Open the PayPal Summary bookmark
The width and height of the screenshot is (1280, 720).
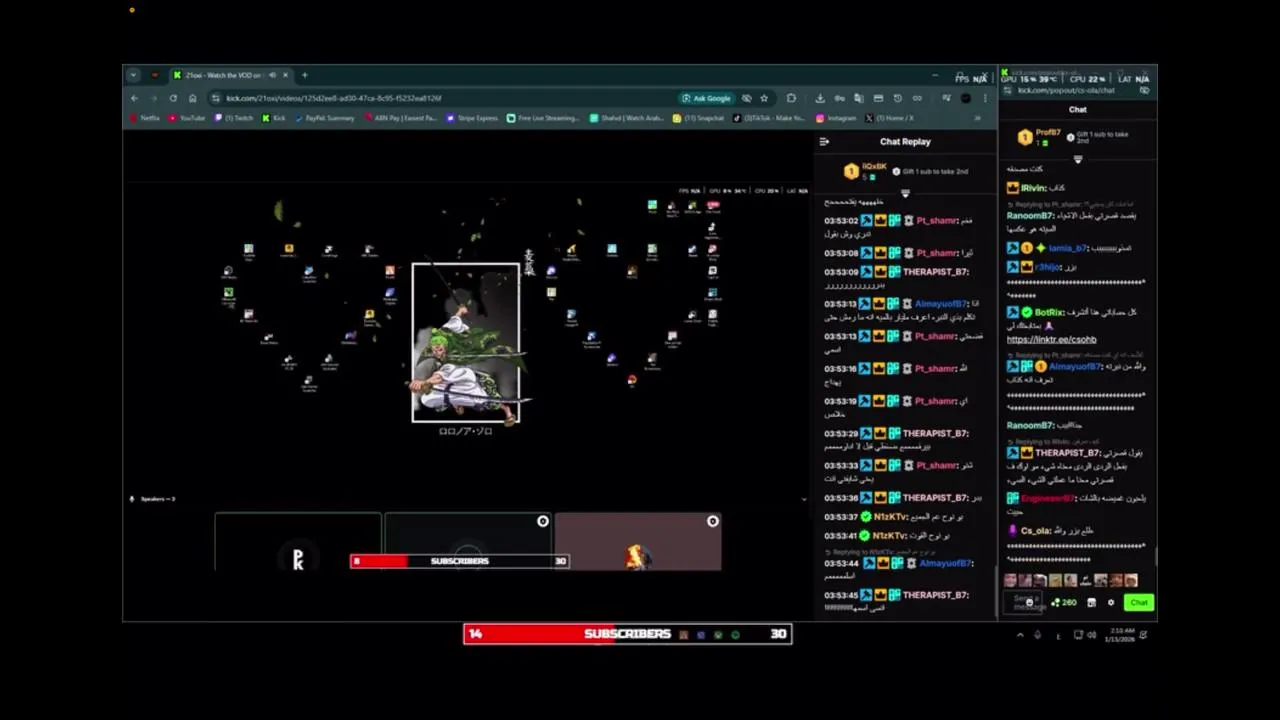coord(325,118)
